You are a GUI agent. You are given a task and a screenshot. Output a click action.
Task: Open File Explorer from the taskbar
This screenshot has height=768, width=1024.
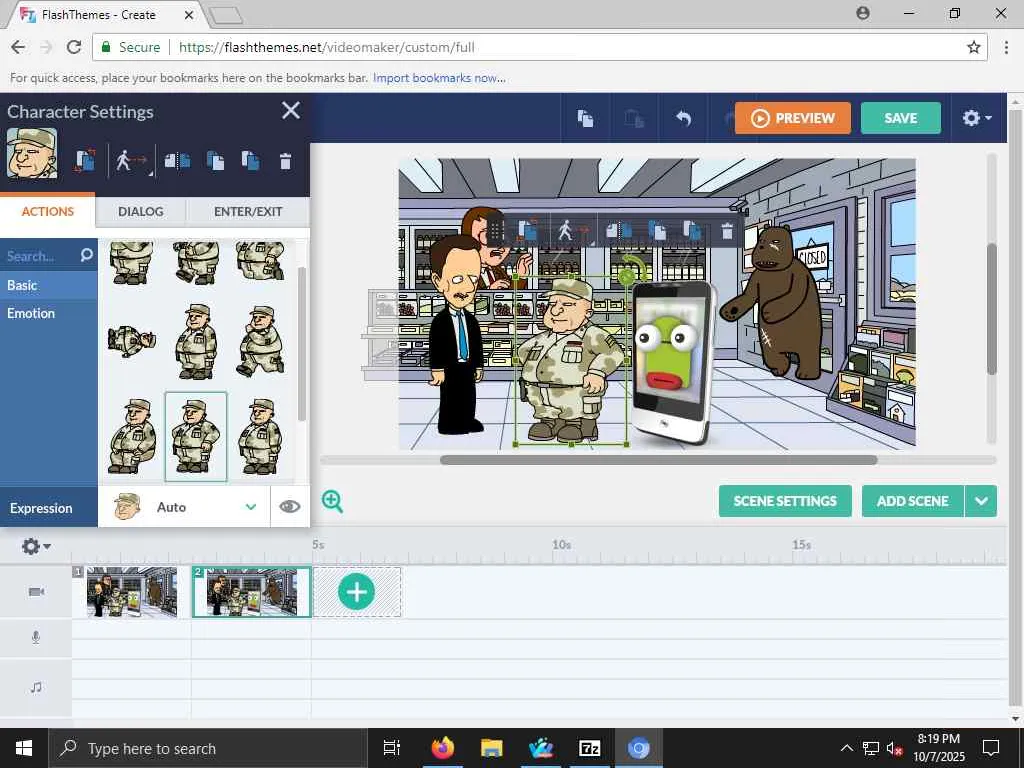tap(492, 748)
